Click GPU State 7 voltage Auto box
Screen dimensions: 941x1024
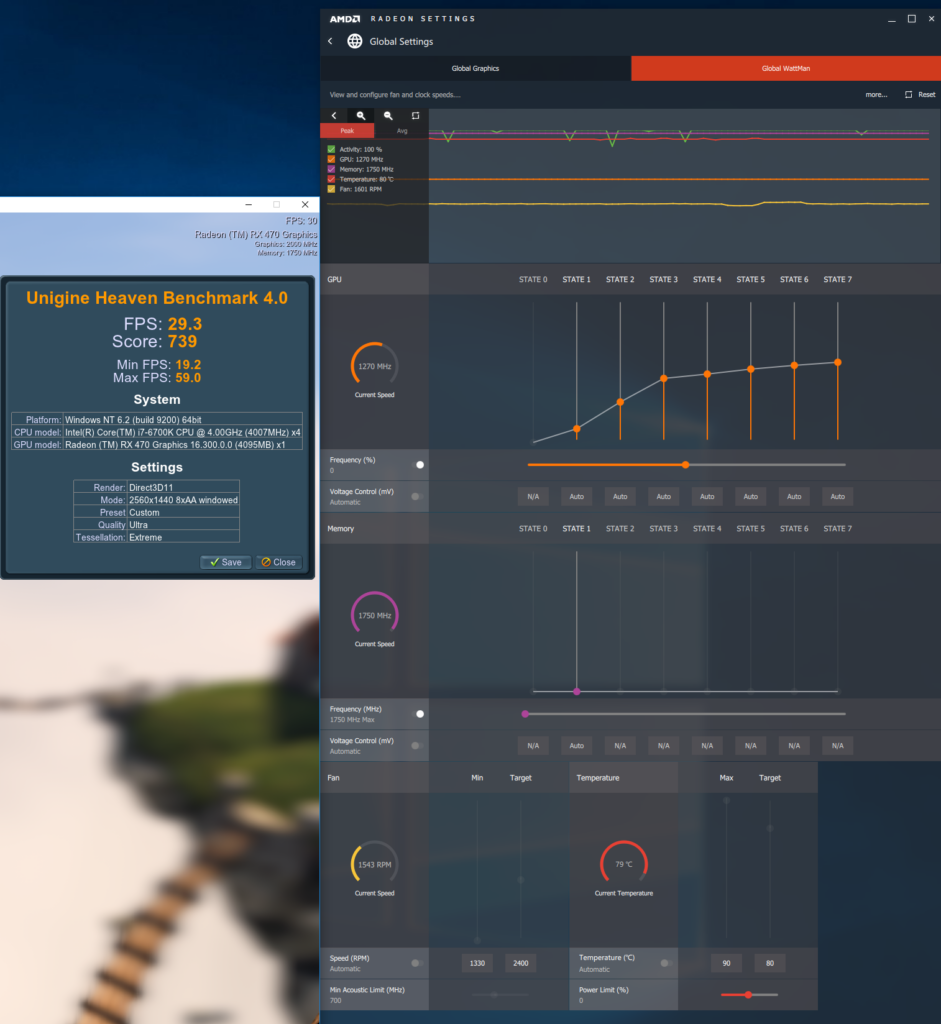(837, 496)
